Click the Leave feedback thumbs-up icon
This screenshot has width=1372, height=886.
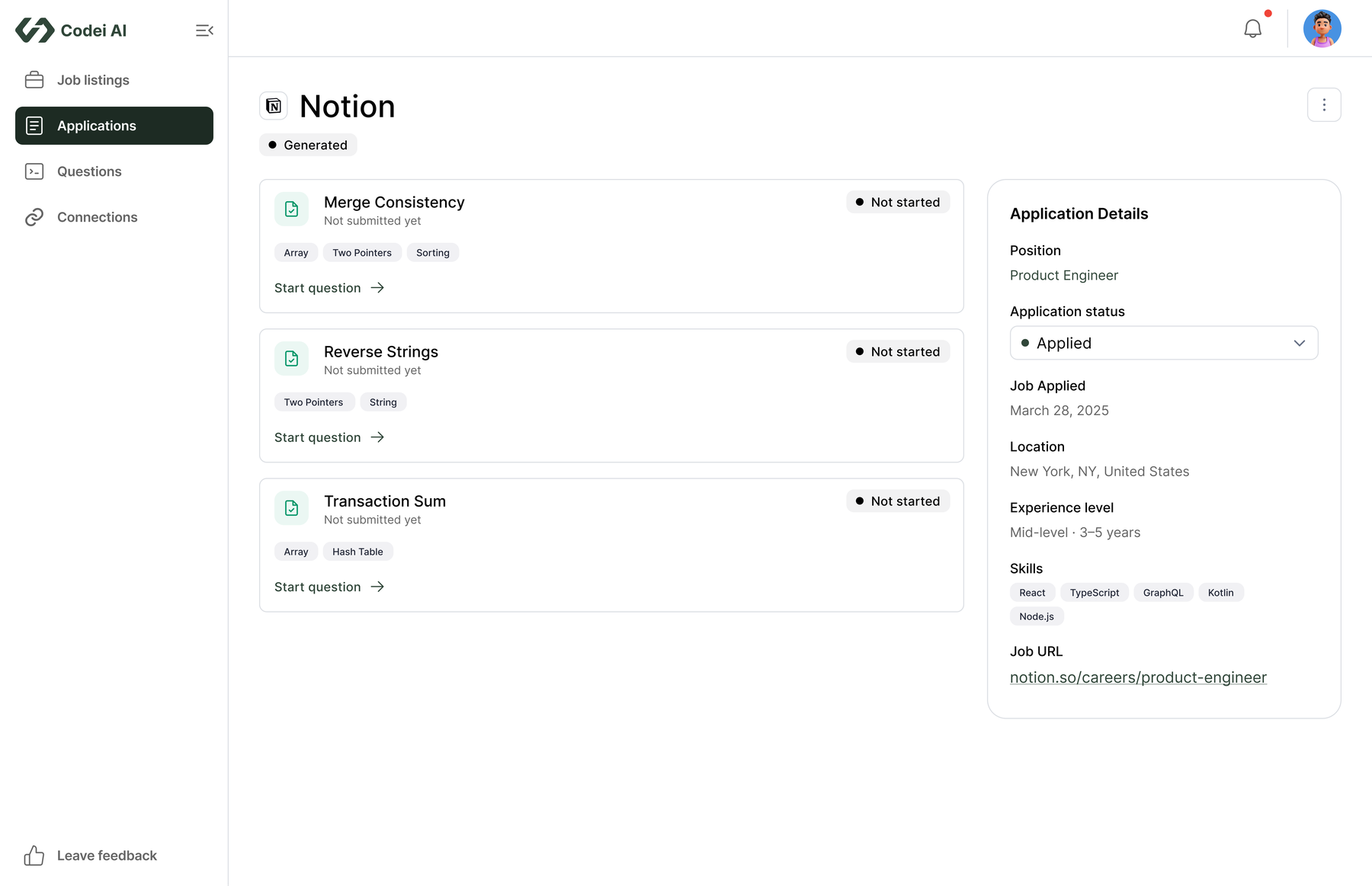[34, 856]
